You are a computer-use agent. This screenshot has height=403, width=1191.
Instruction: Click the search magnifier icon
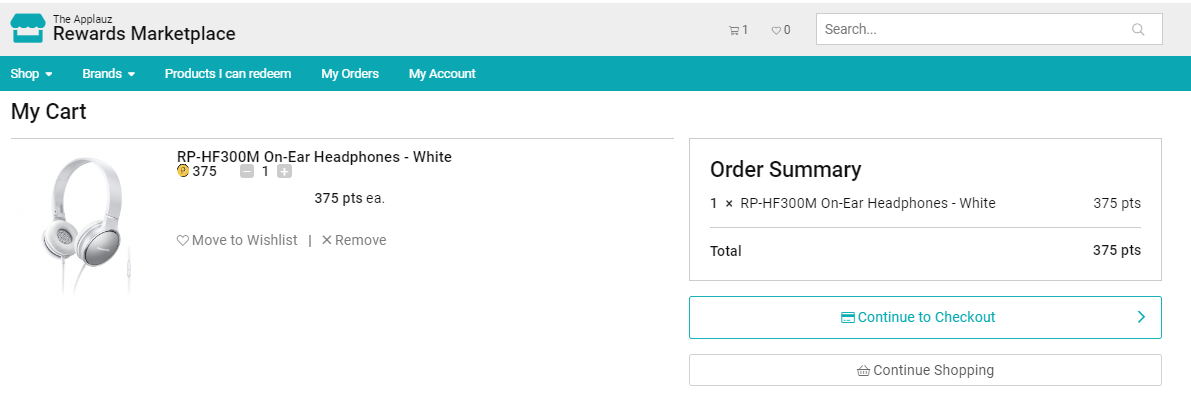[1138, 29]
